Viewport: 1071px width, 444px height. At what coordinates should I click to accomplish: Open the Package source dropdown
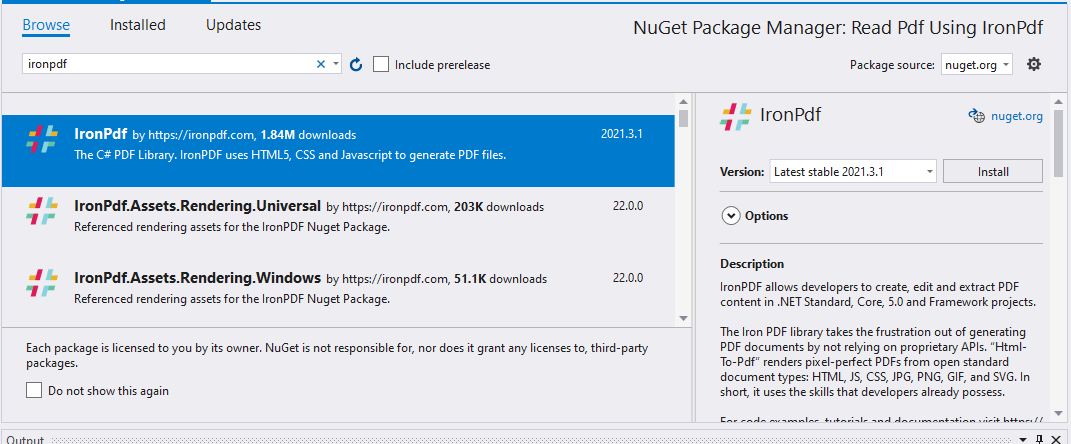tap(976, 64)
